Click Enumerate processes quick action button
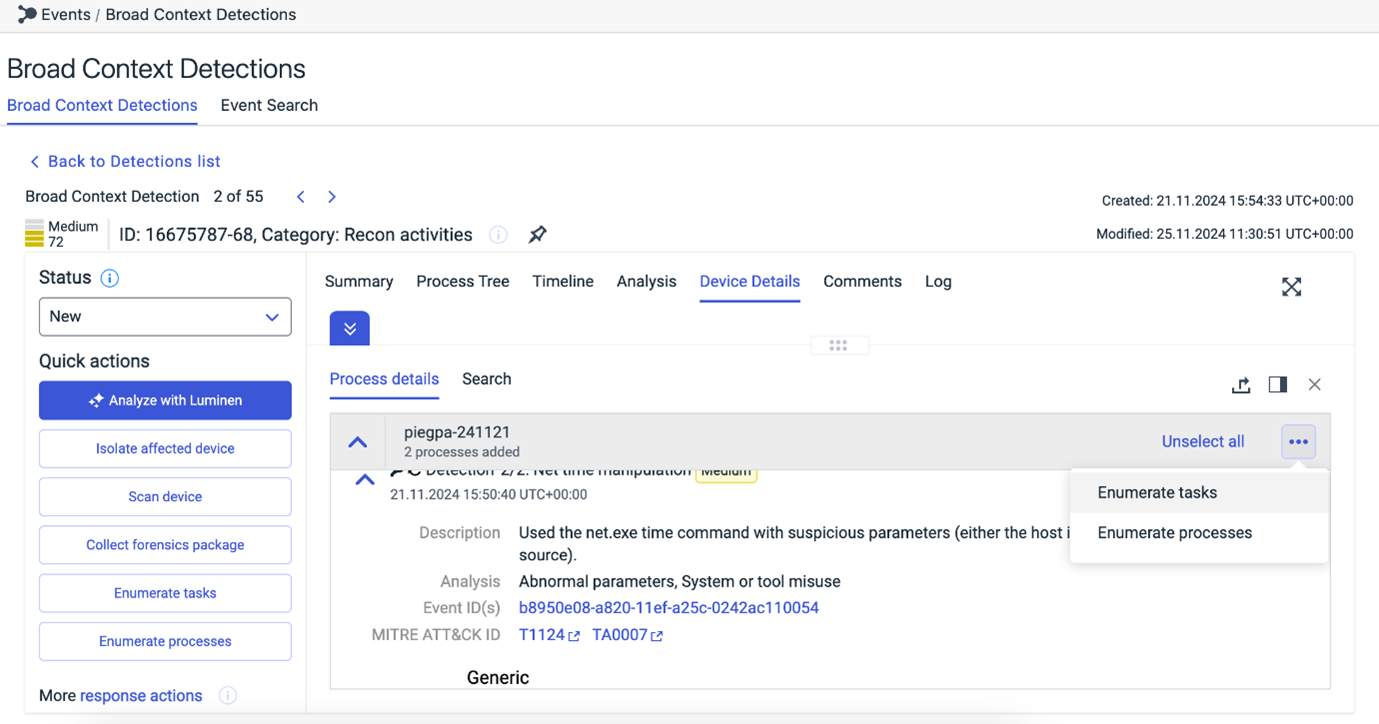Screen dimensions: 1379x724 point(165,642)
